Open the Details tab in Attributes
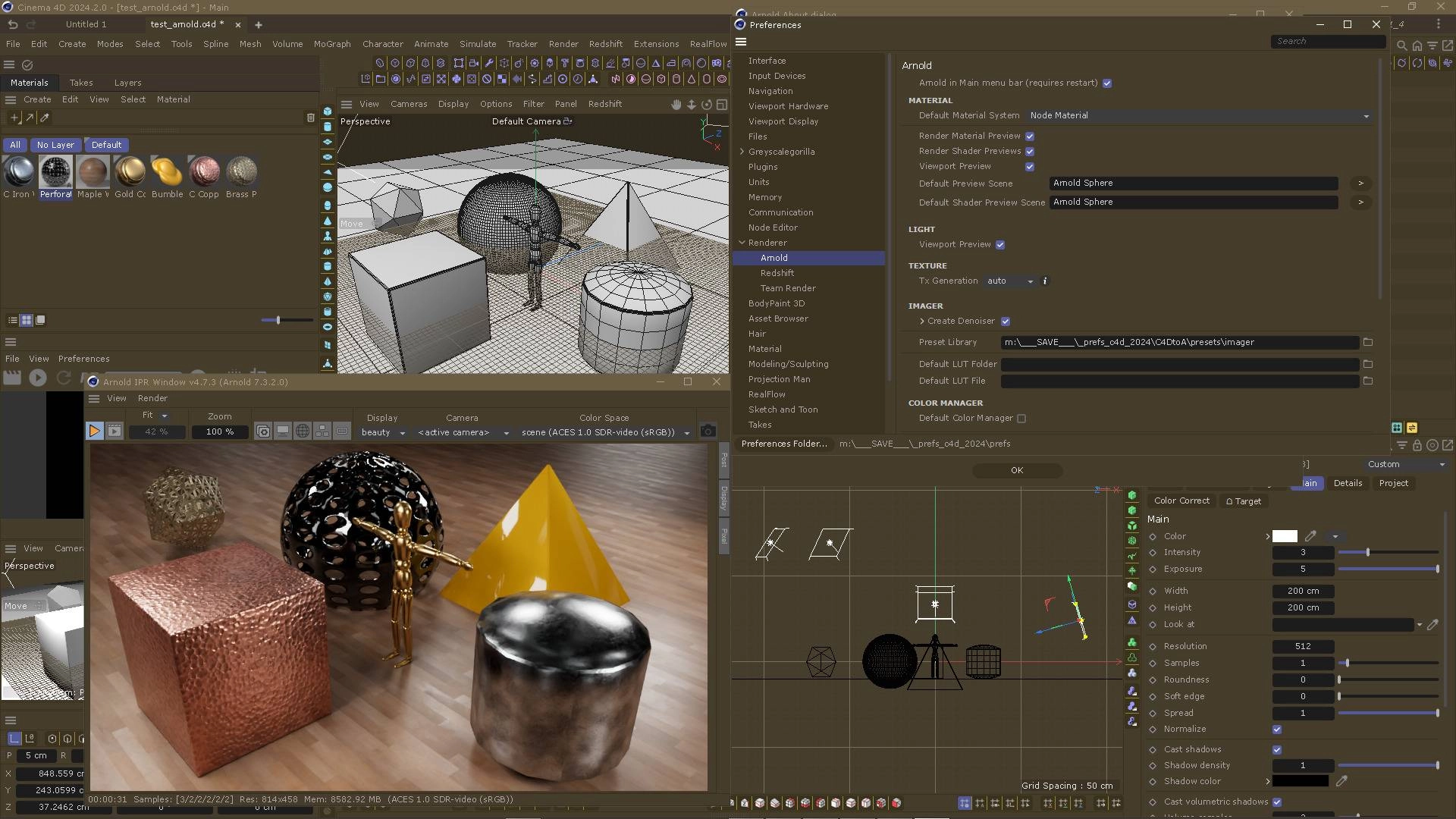Screen dimensions: 1456x819 (x=1348, y=483)
